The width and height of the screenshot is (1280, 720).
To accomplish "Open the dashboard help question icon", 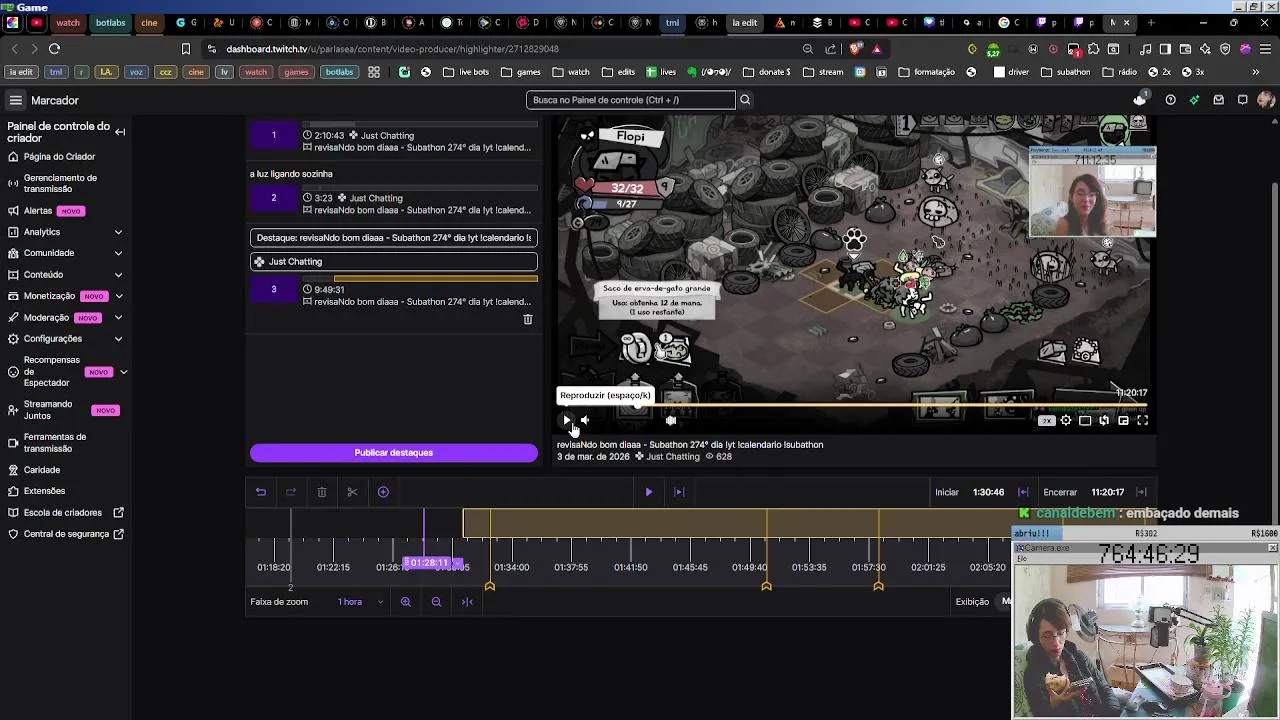I will click(1170, 100).
